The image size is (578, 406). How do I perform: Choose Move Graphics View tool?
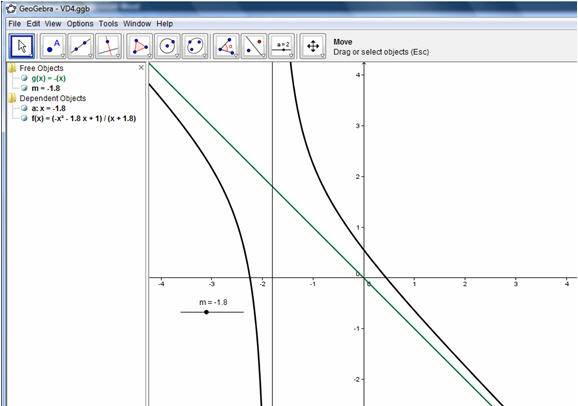[x=313, y=46]
